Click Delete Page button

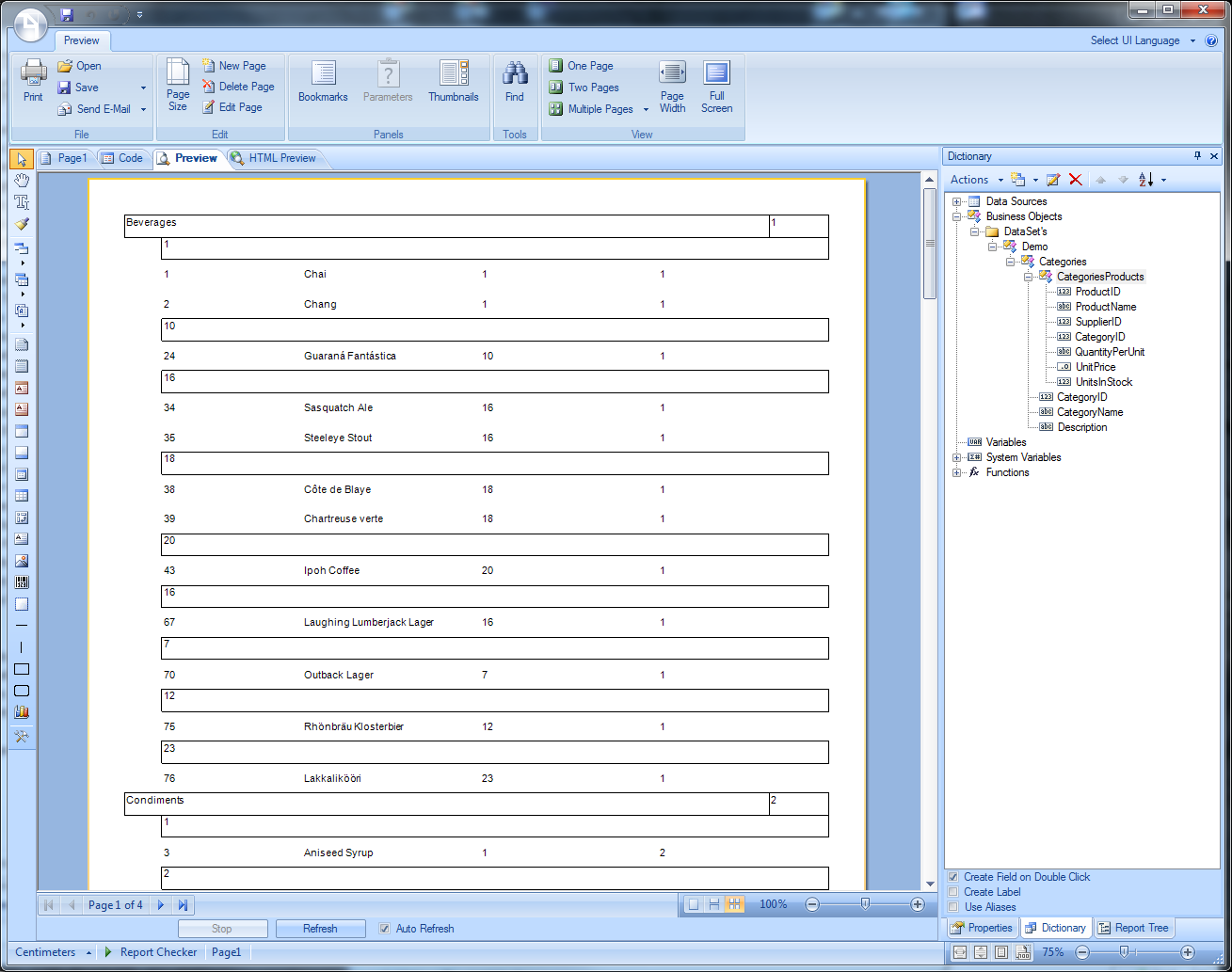[238, 87]
